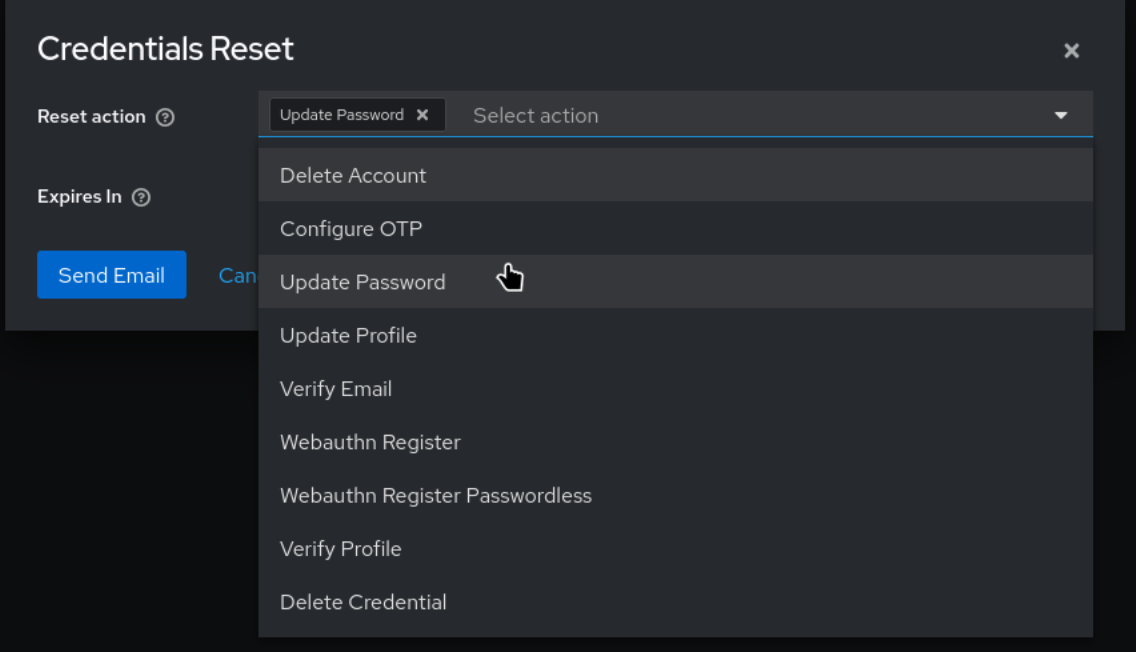Click help icon beside Expires In
This screenshot has width=1136, height=652.
tap(142, 197)
